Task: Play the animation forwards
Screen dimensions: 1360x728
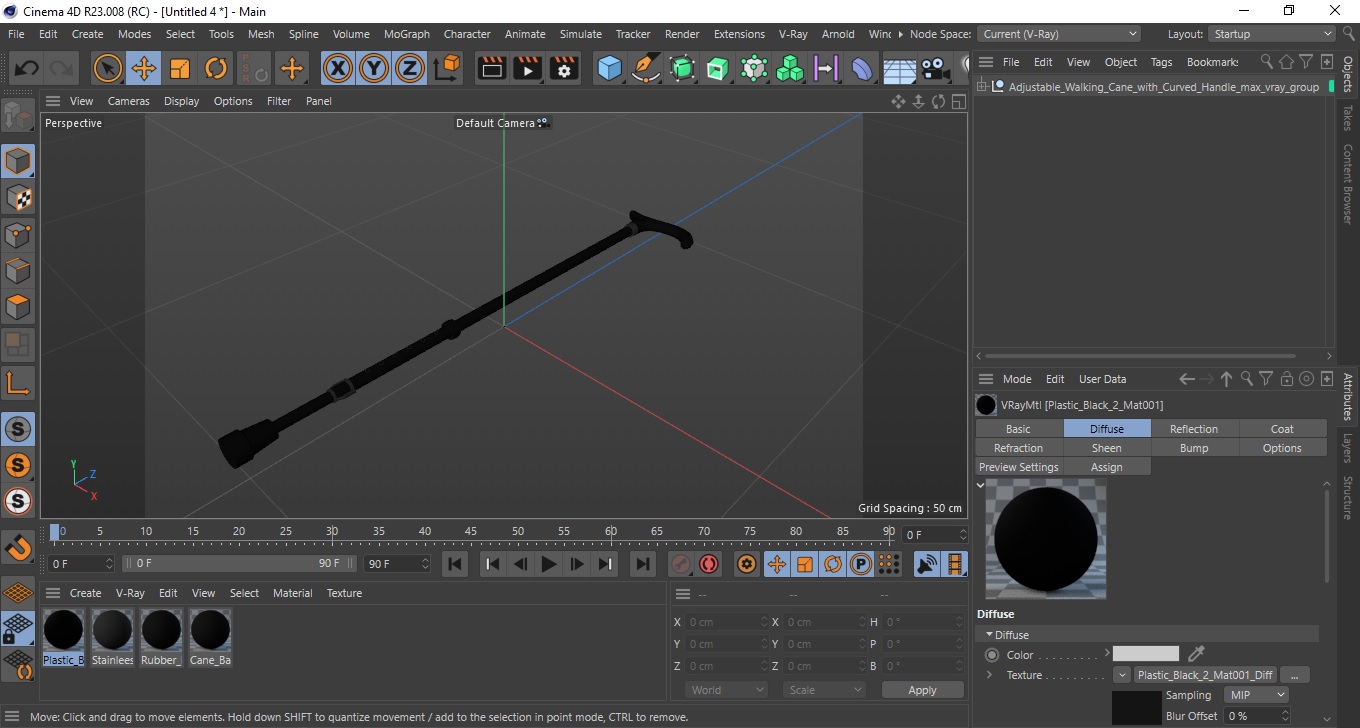Action: [x=548, y=564]
